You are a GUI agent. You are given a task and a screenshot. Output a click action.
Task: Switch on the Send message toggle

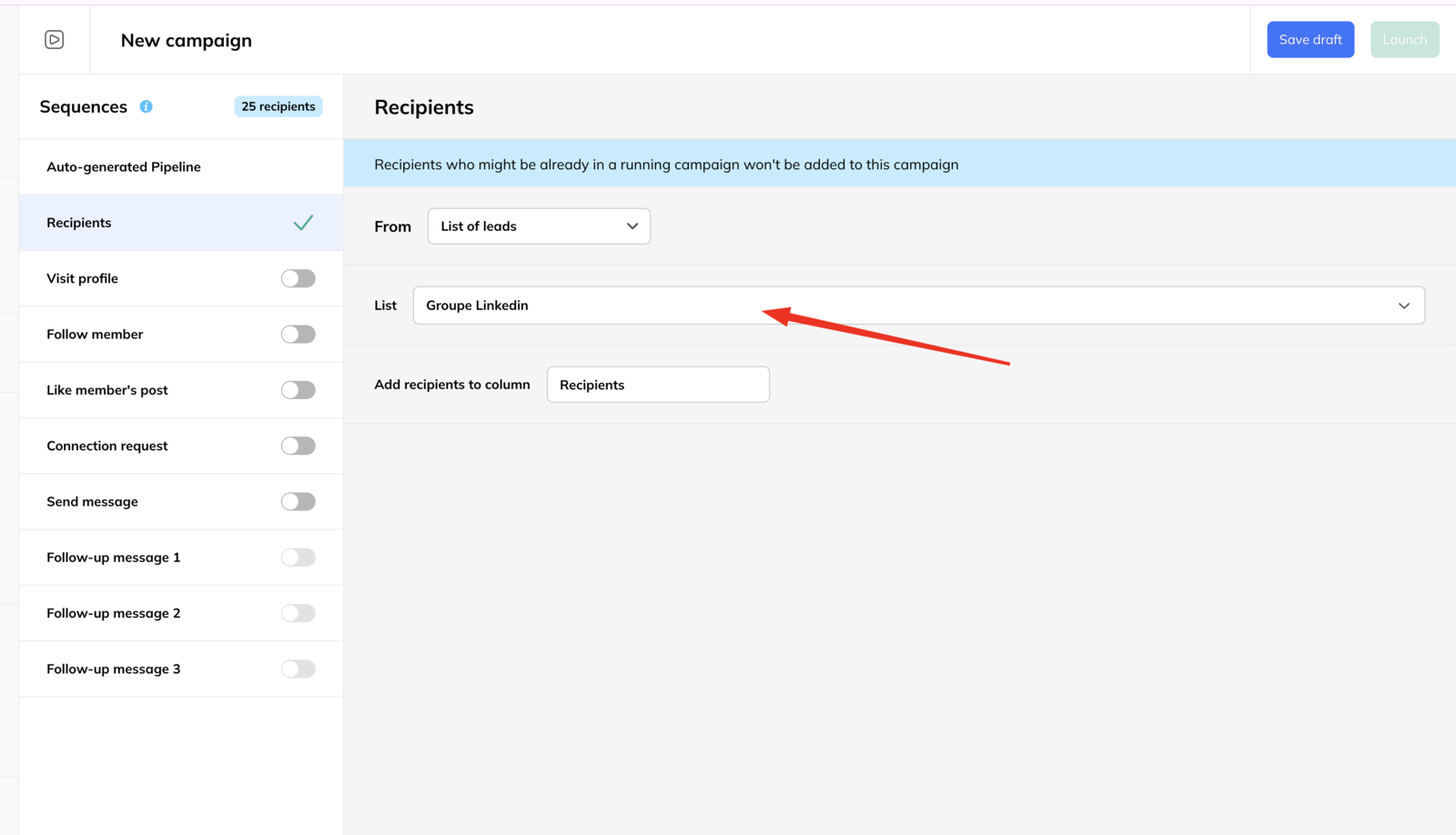point(298,501)
